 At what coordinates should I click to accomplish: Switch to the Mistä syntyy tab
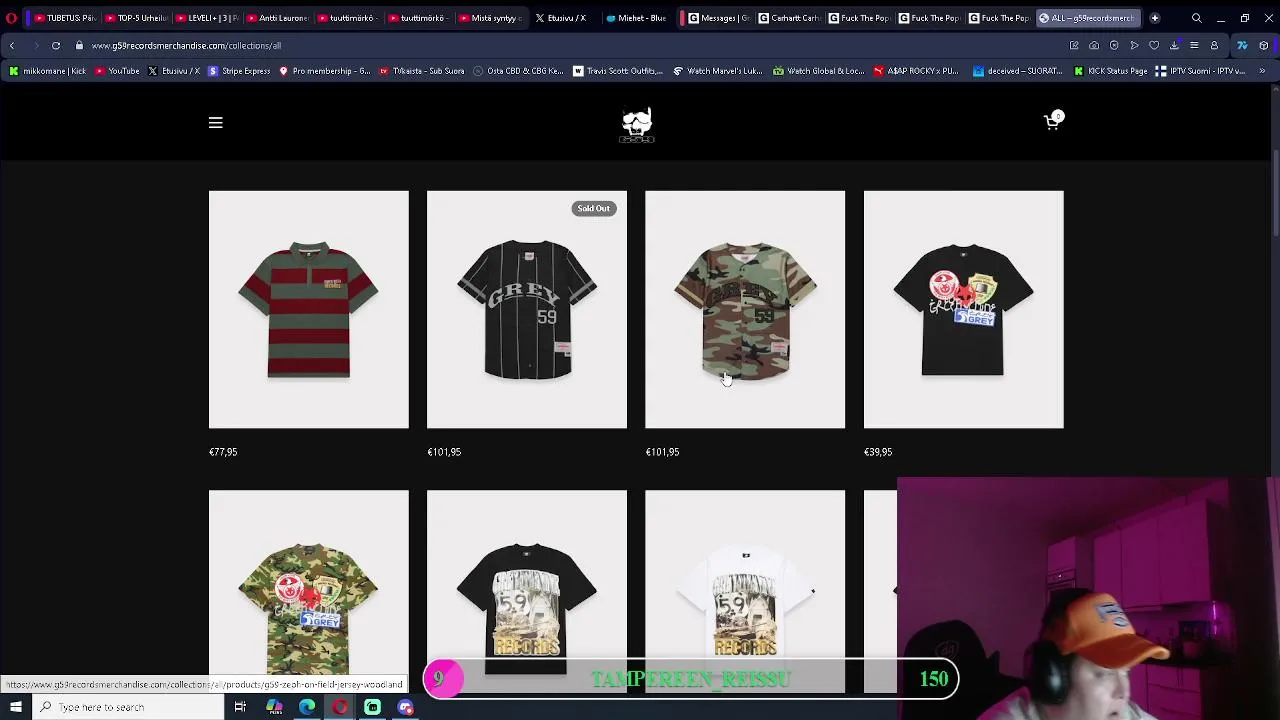coord(489,18)
